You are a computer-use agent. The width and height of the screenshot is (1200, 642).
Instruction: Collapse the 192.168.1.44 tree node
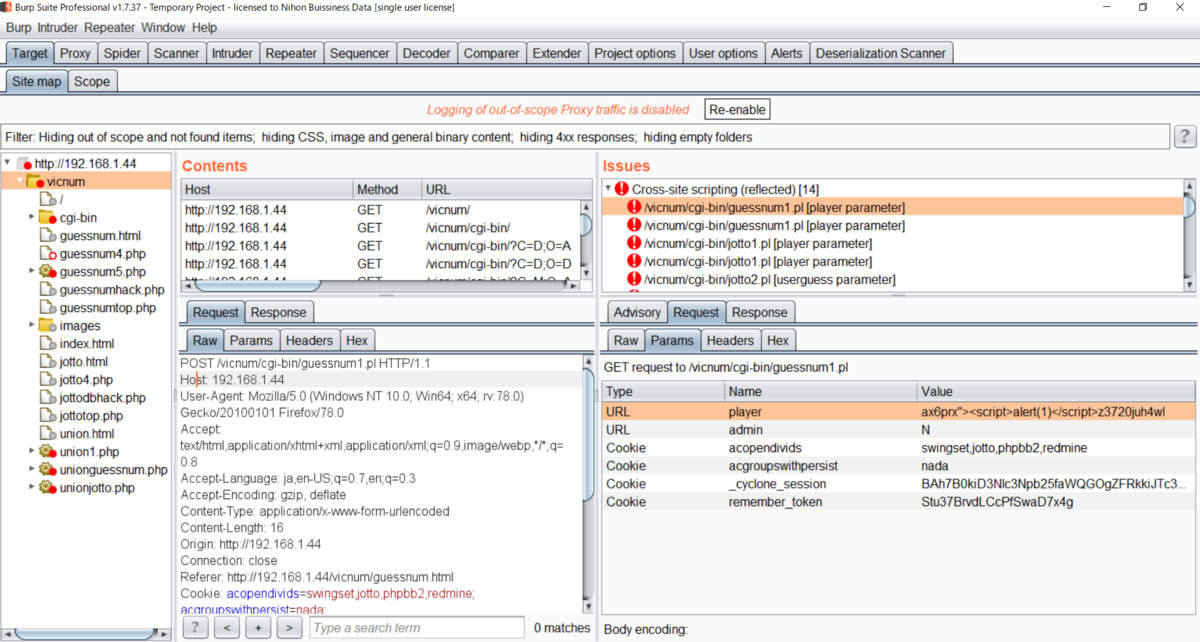coord(8,164)
